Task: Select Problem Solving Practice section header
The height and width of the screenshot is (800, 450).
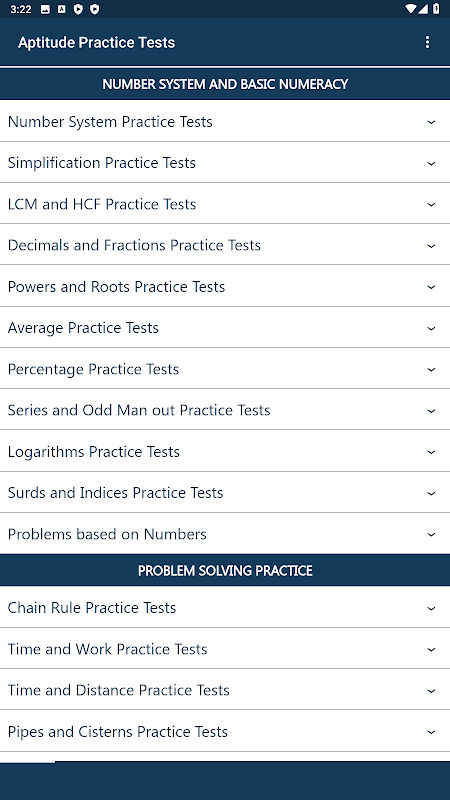Action: pos(225,570)
